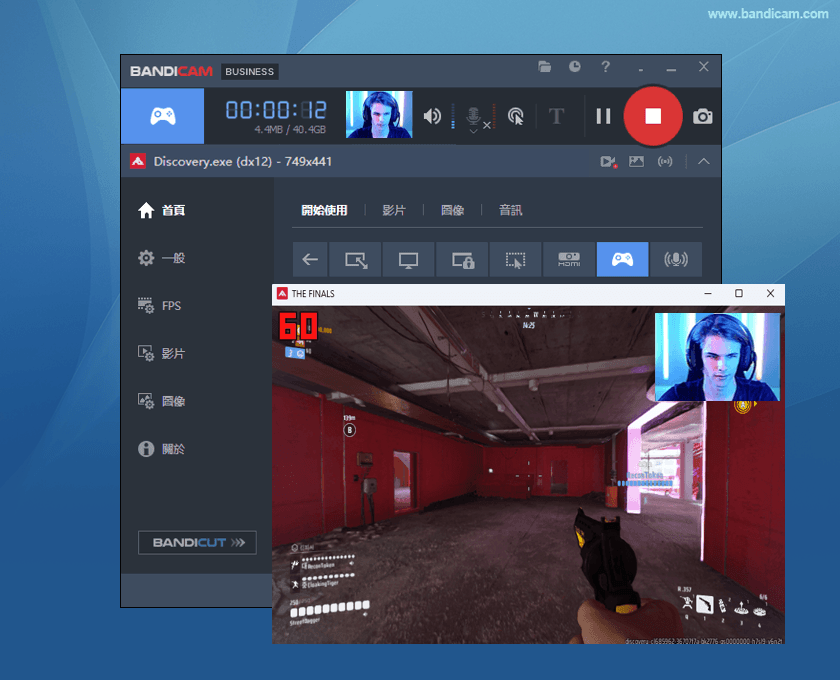
Task: Switch to the 音訊 tab
Action: pos(510,210)
